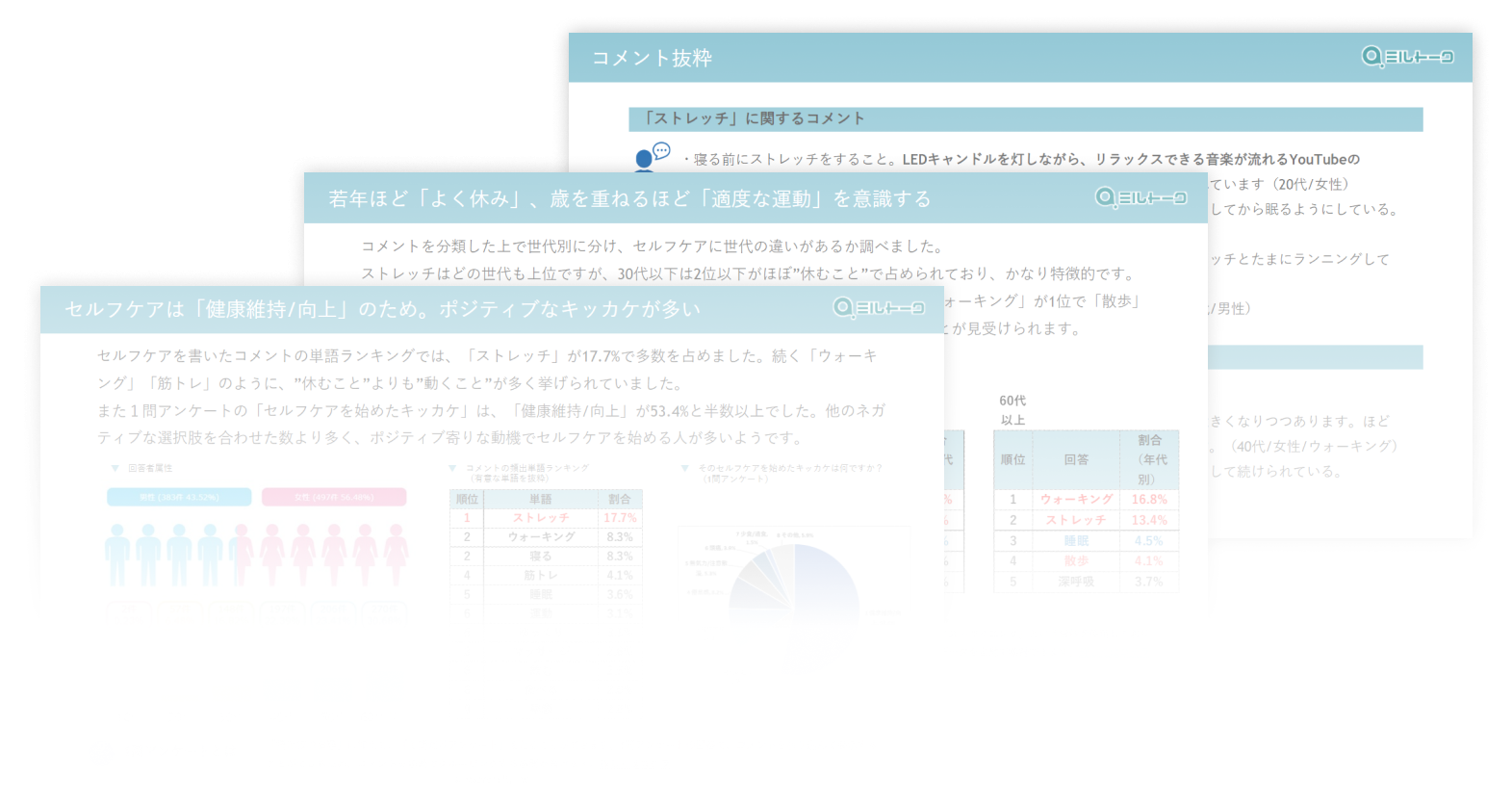Click the triangle marker beside コメントの頻出単語ランキング
This screenshot has width=1512, height=804.
[453, 468]
